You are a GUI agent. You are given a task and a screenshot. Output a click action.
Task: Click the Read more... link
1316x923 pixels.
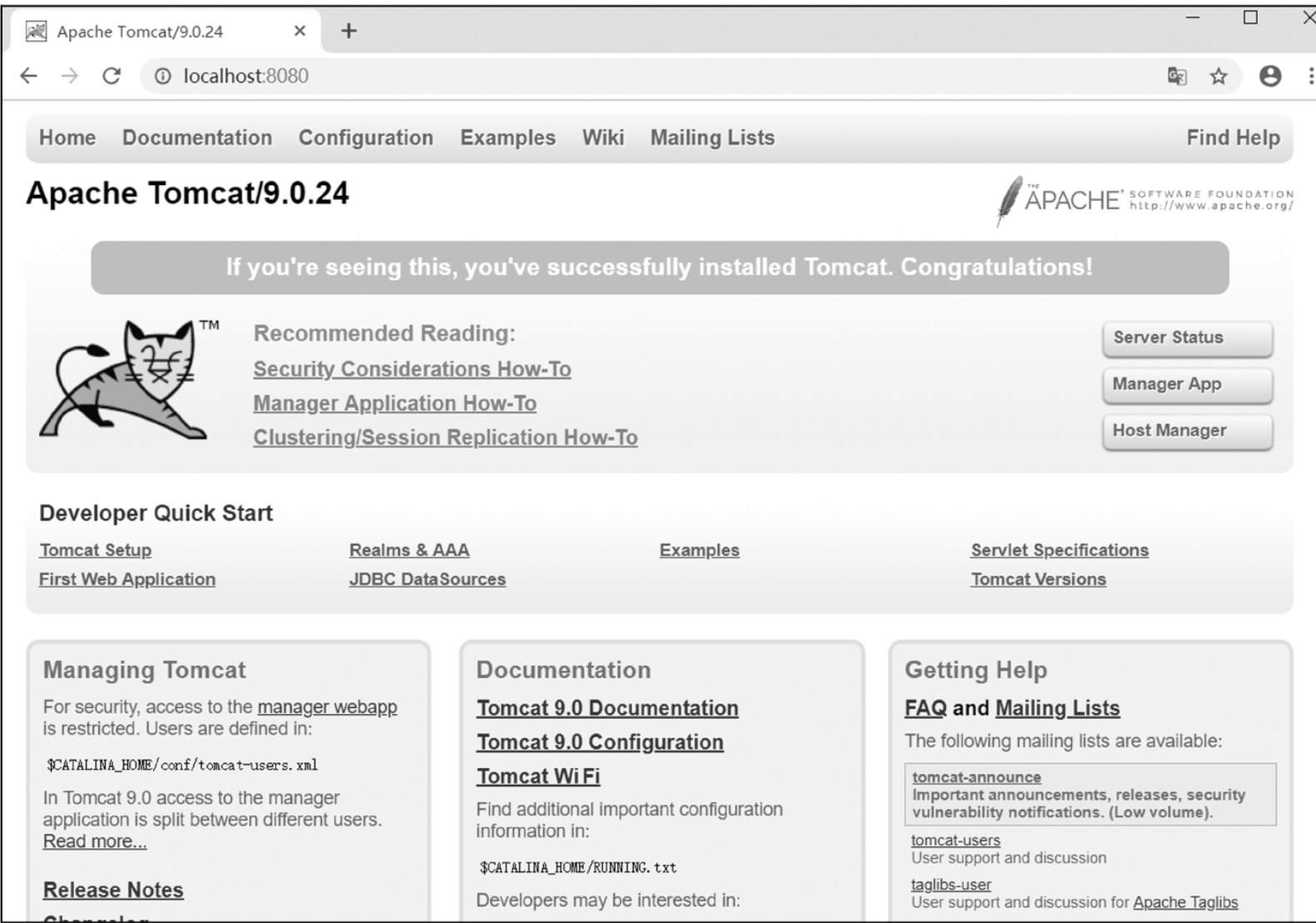[95, 841]
